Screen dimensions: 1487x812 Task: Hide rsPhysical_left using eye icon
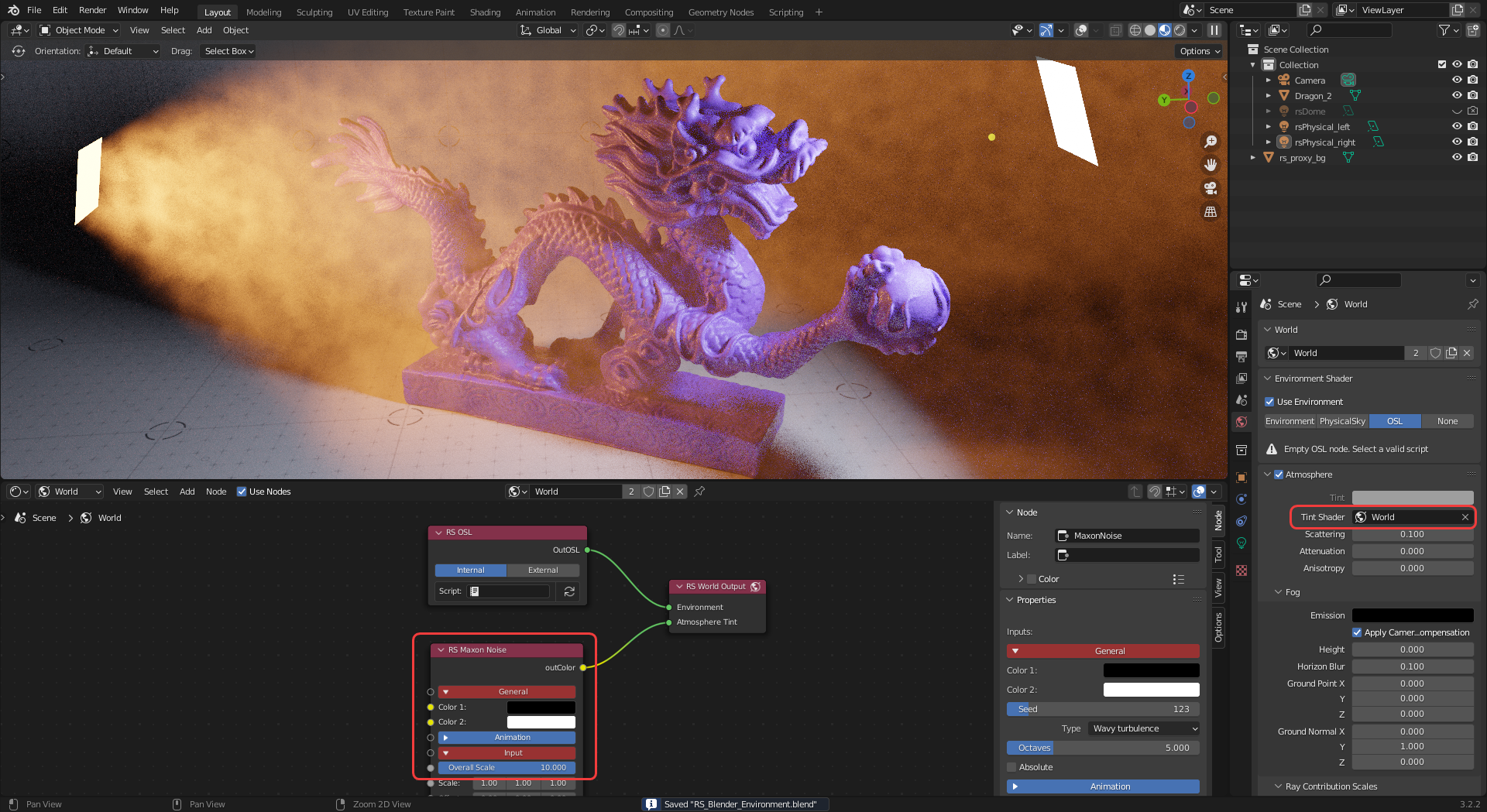coord(1457,126)
